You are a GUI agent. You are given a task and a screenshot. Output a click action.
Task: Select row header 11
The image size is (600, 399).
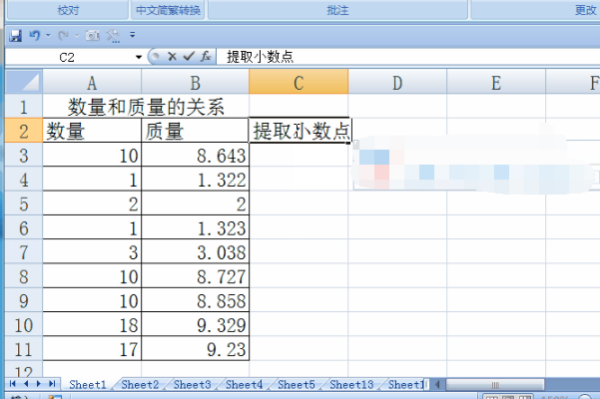point(24,349)
